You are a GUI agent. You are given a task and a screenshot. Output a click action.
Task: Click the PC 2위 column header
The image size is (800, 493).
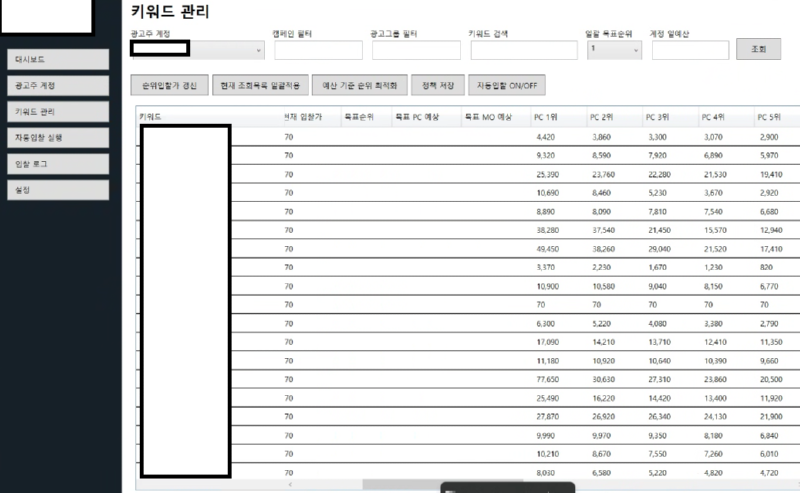tap(615, 117)
